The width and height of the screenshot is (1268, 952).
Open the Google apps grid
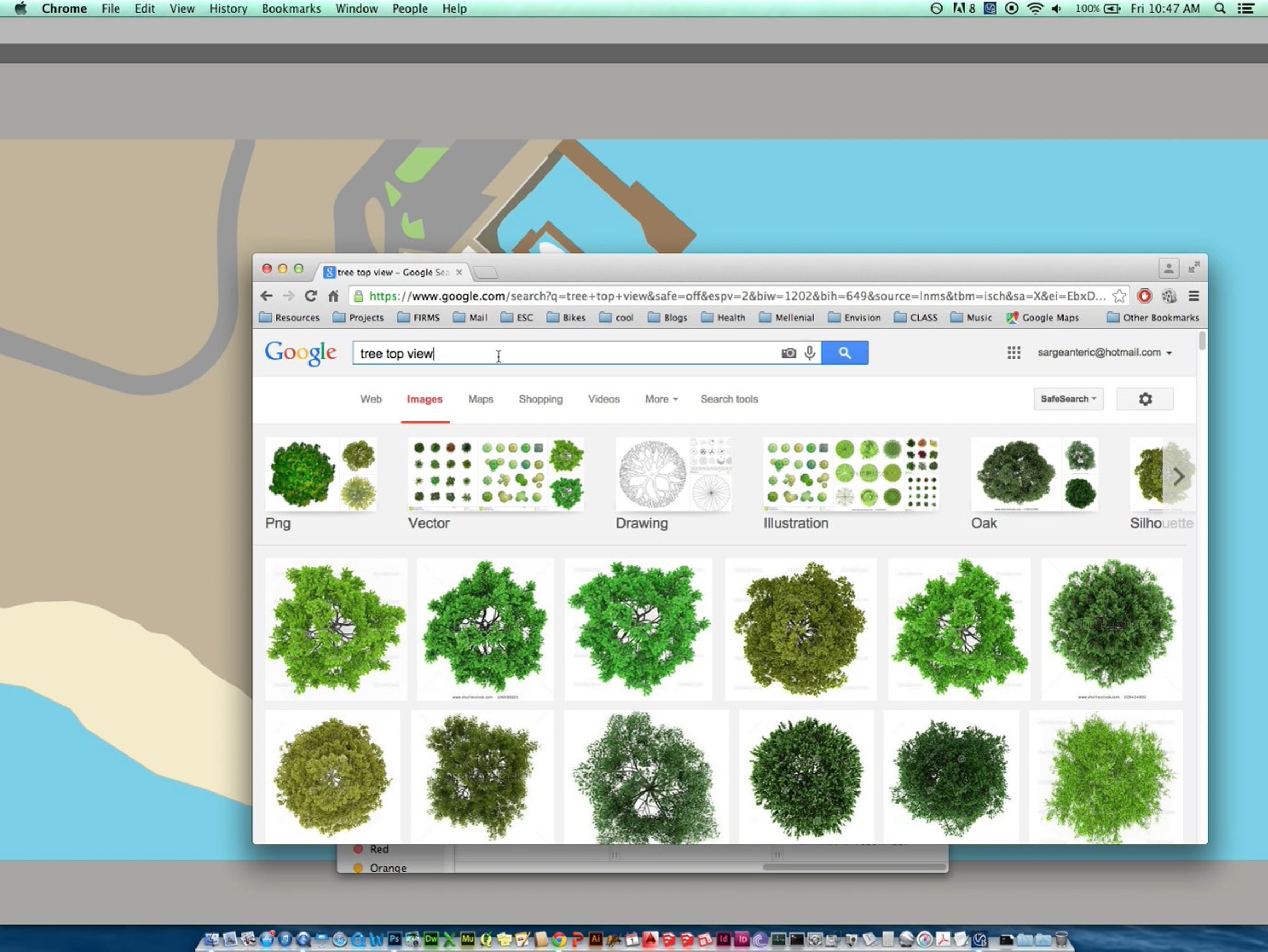point(1013,353)
